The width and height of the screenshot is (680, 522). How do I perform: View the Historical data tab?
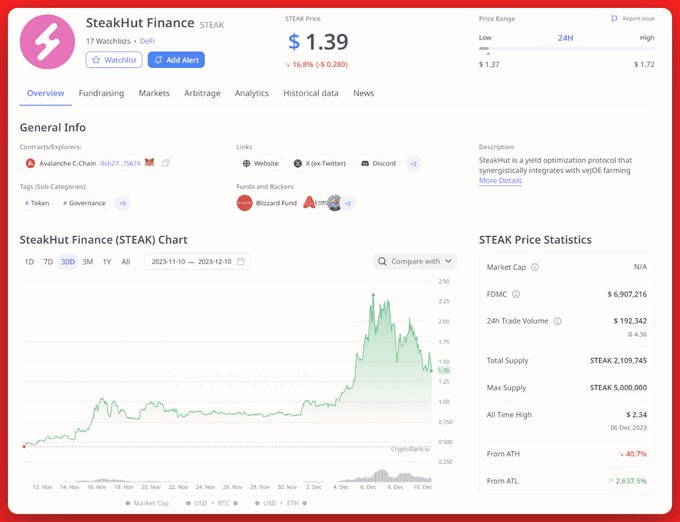click(311, 93)
